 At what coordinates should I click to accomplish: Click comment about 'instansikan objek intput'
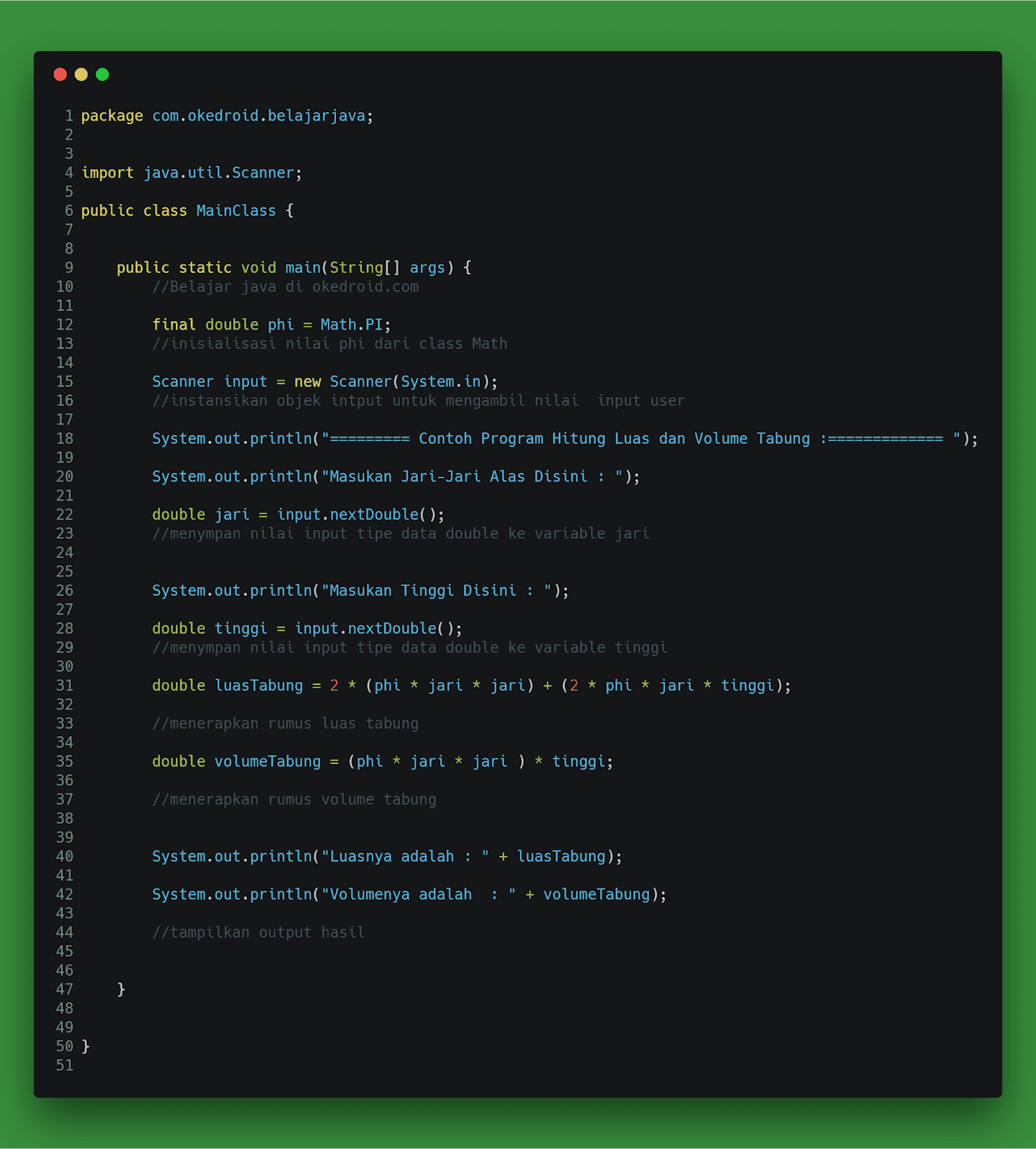[x=419, y=401]
